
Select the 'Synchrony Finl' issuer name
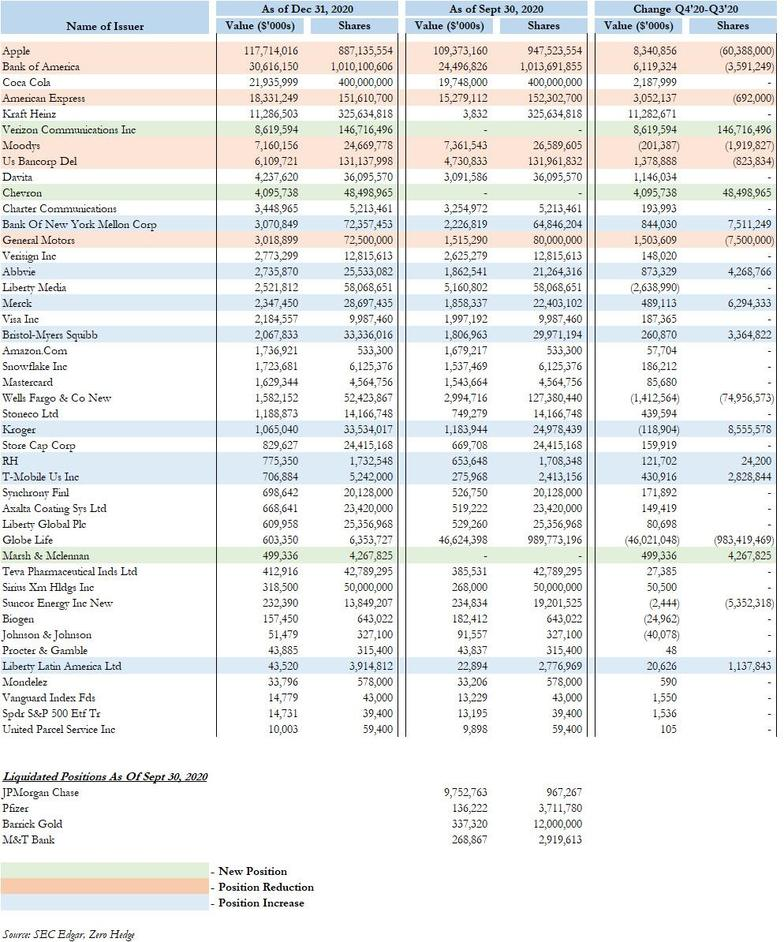(35, 493)
